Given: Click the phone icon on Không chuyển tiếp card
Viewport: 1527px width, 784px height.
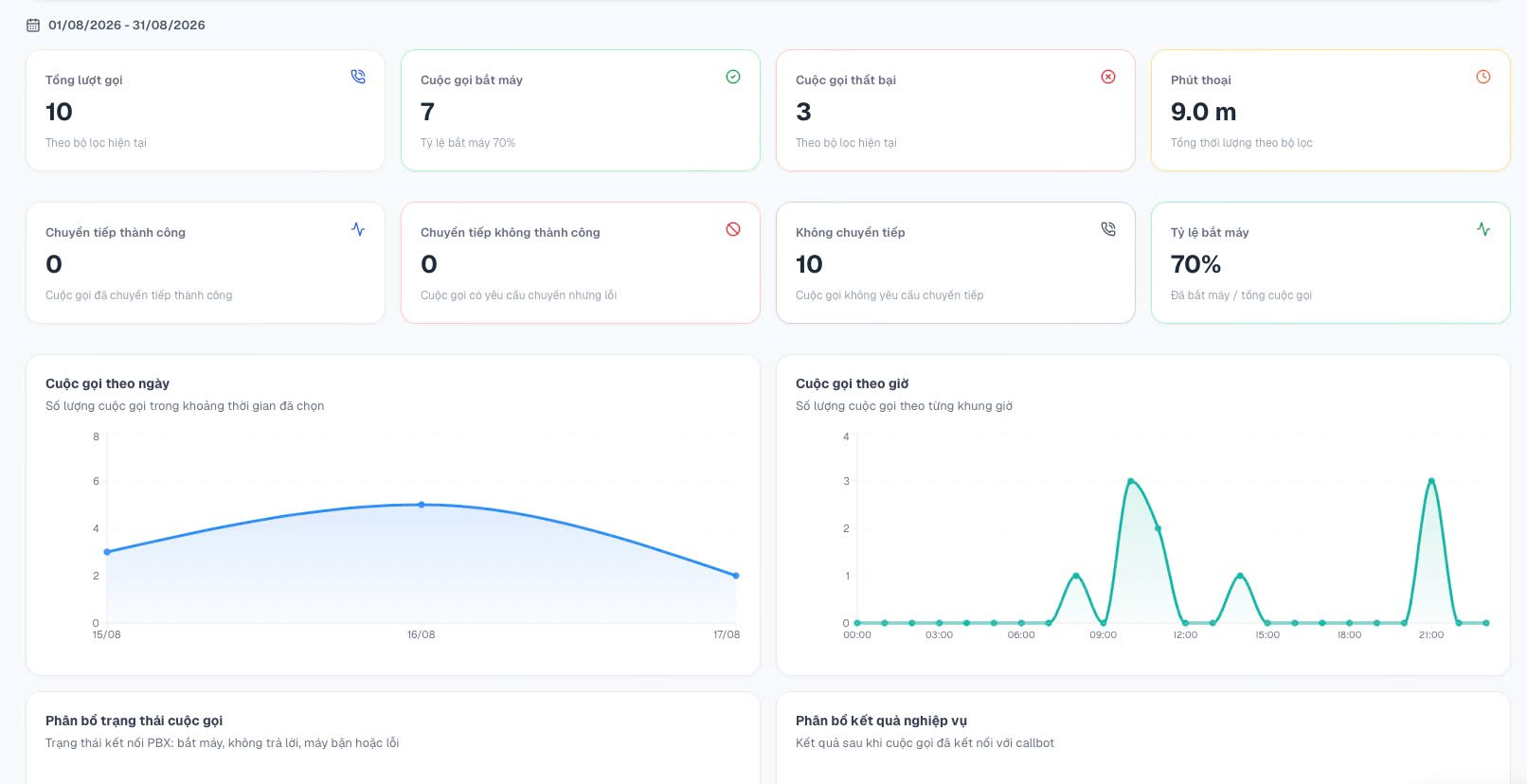Looking at the screenshot, I should [1108, 229].
